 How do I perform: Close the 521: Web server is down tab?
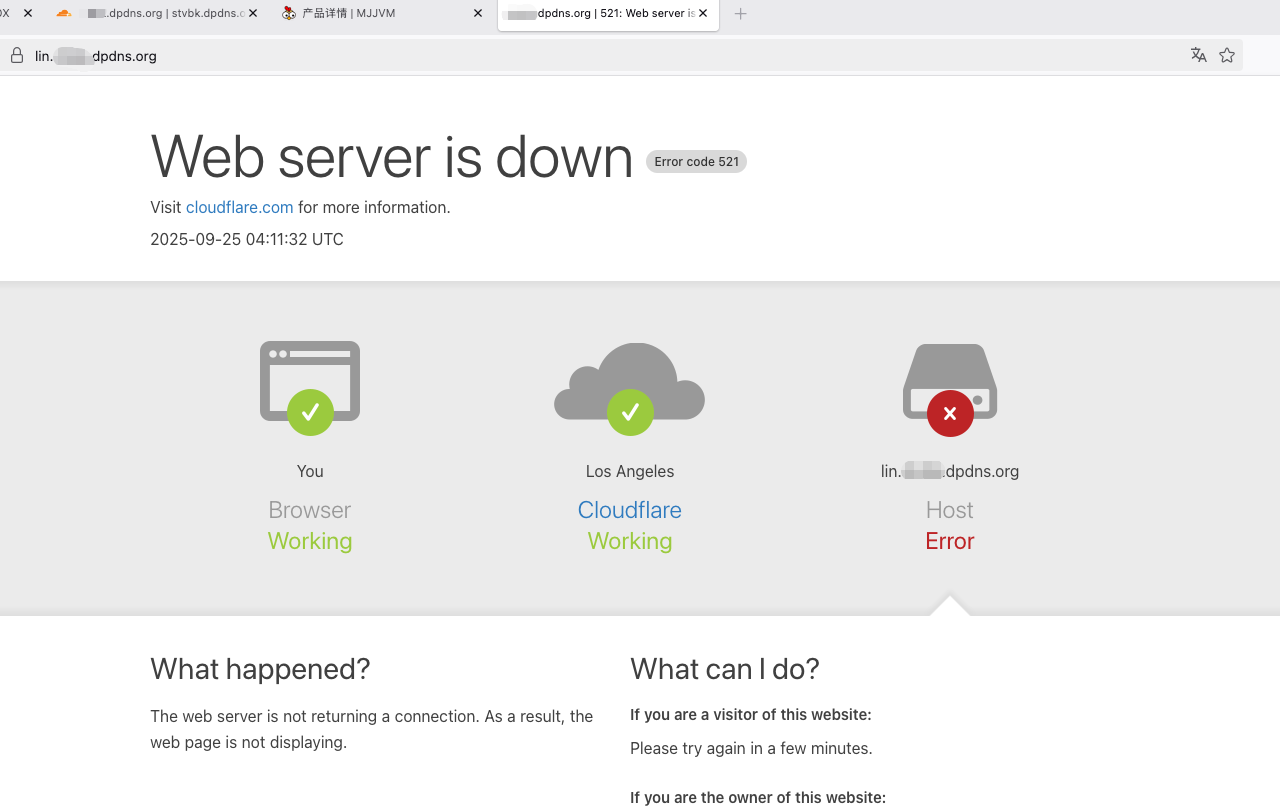coord(703,14)
